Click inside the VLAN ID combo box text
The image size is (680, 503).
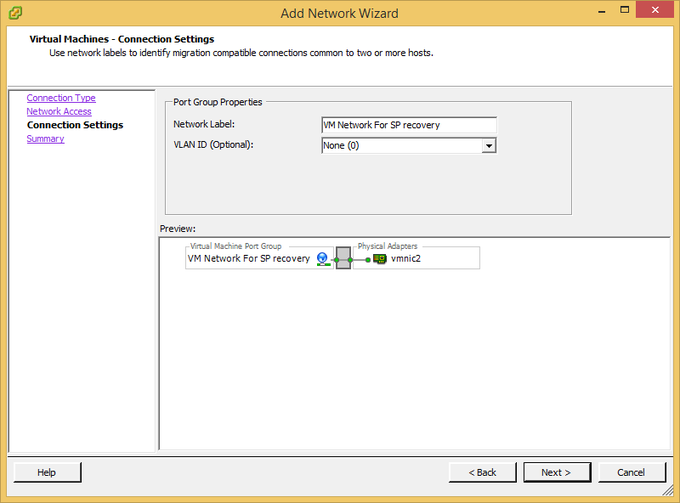tap(400, 146)
